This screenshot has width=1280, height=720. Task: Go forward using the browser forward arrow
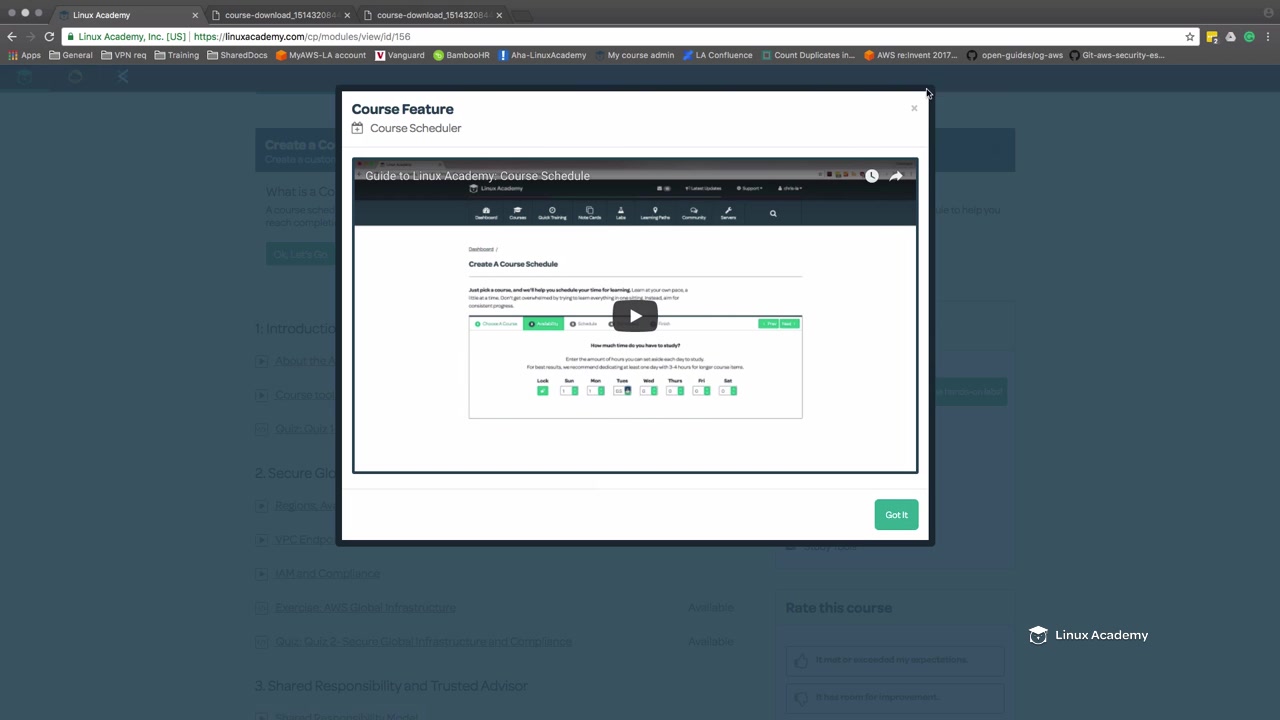click(30, 36)
